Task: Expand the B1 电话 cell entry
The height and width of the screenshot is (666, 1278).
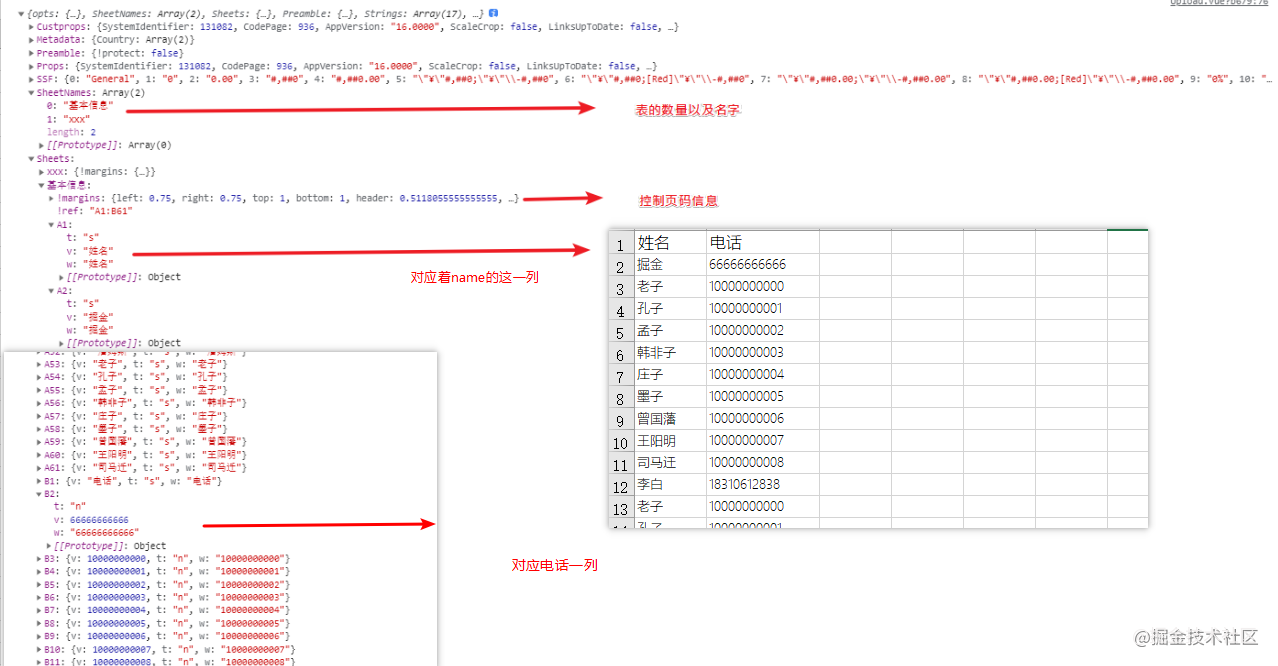Action: [129, 482]
